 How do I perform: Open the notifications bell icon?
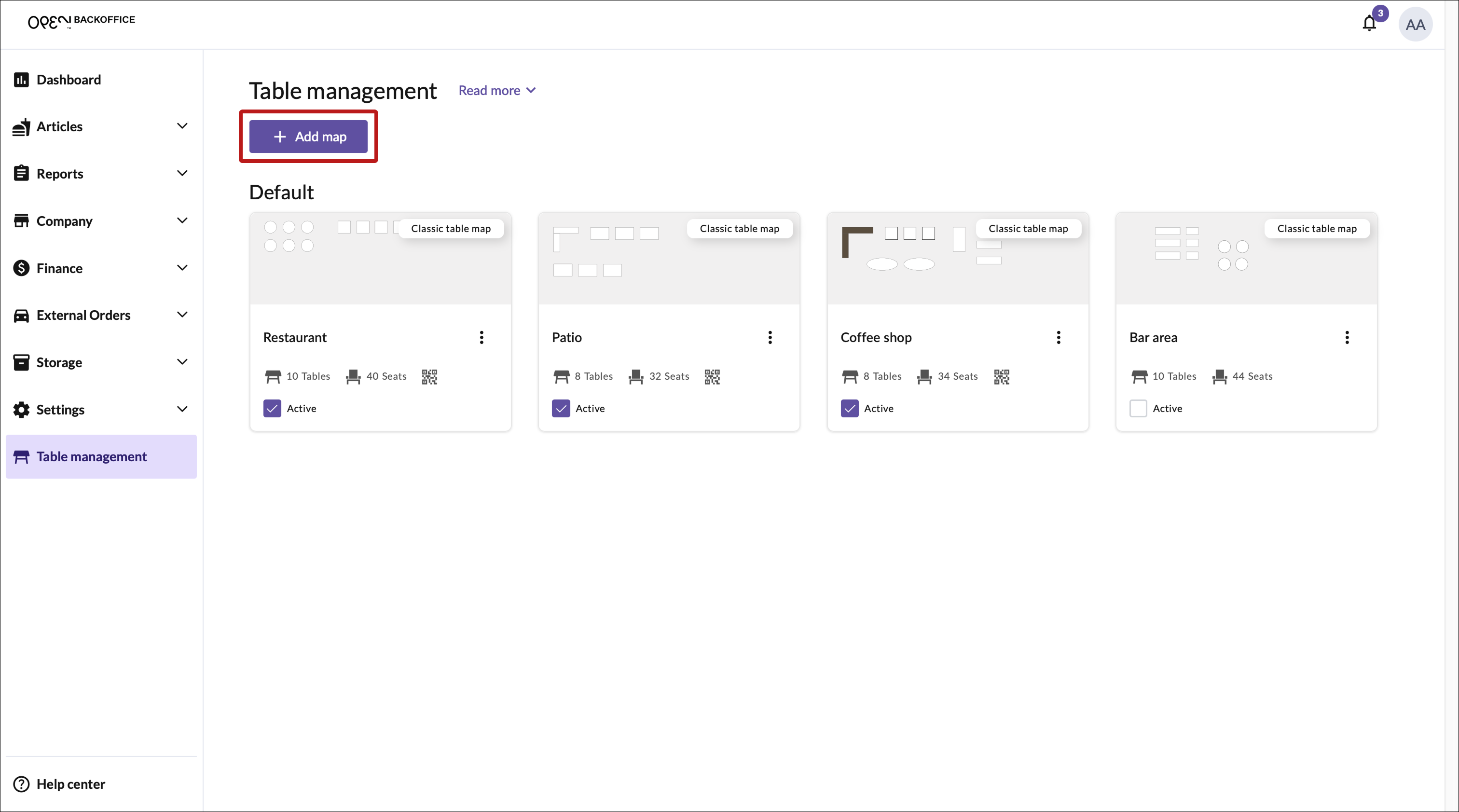coord(1369,24)
